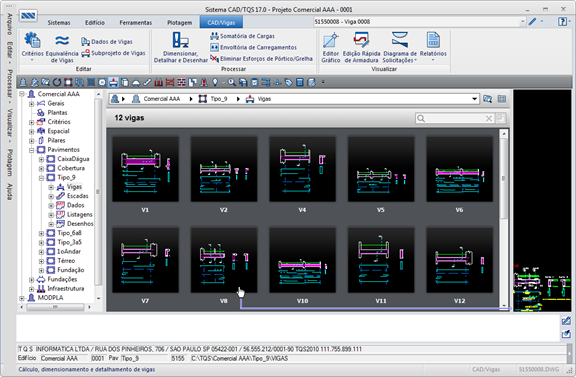This screenshot has height=377, width=576.
Task: Click the Equivalência de Vigas icon
Action: click(x=62, y=40)
